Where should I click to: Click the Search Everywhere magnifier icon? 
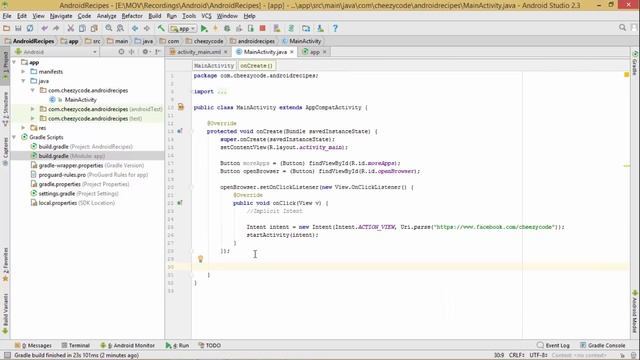click(x=622, y=28)
